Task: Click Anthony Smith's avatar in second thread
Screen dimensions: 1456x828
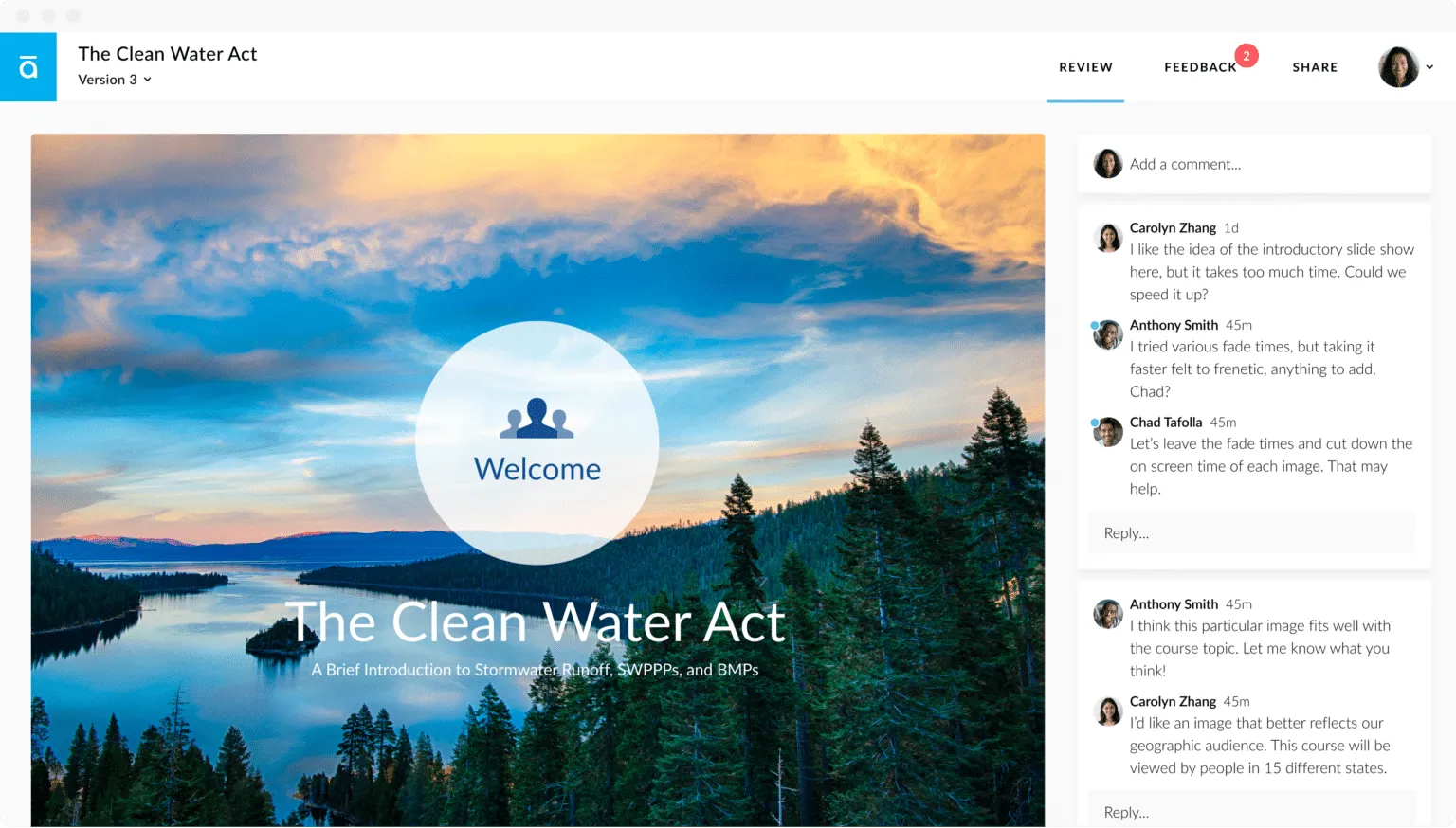Action: point(1108,614)
